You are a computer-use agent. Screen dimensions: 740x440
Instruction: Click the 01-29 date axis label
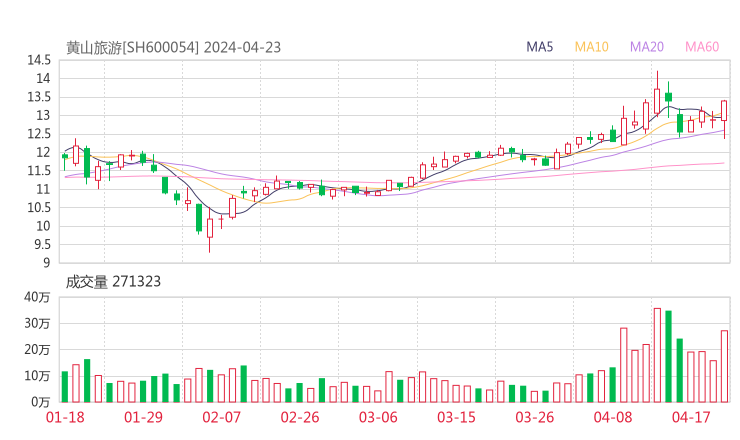point(143,417)
